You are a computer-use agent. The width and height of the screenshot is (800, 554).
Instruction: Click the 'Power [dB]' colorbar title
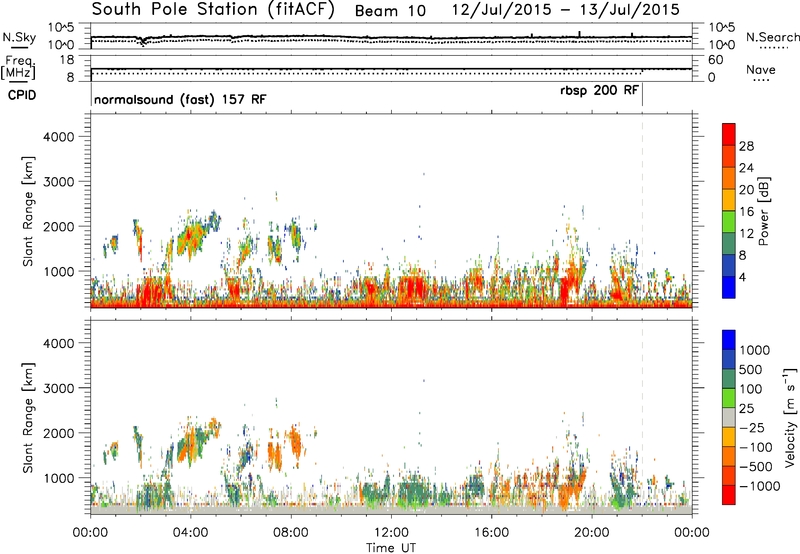[764, 211]
